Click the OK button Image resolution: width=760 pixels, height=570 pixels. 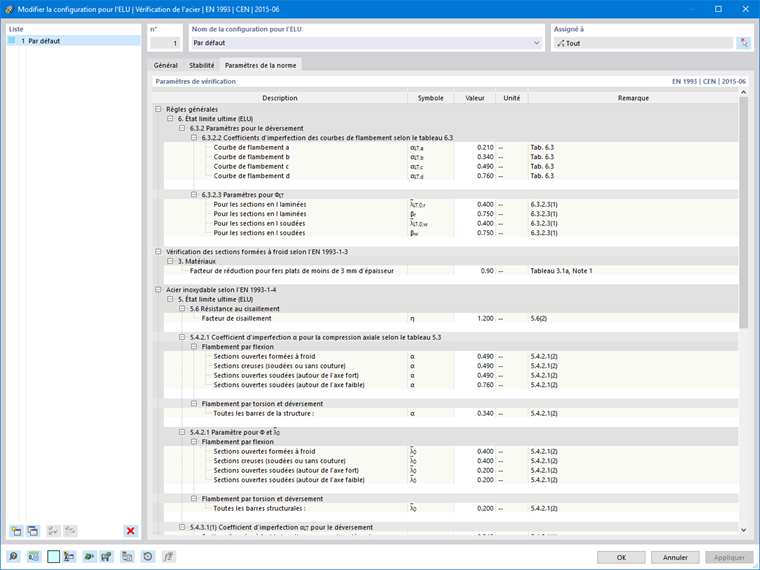621,557
